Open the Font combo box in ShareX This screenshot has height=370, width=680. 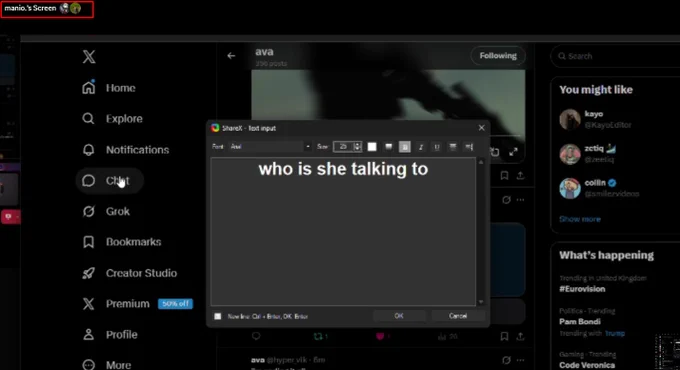click(x=270, y=147)
